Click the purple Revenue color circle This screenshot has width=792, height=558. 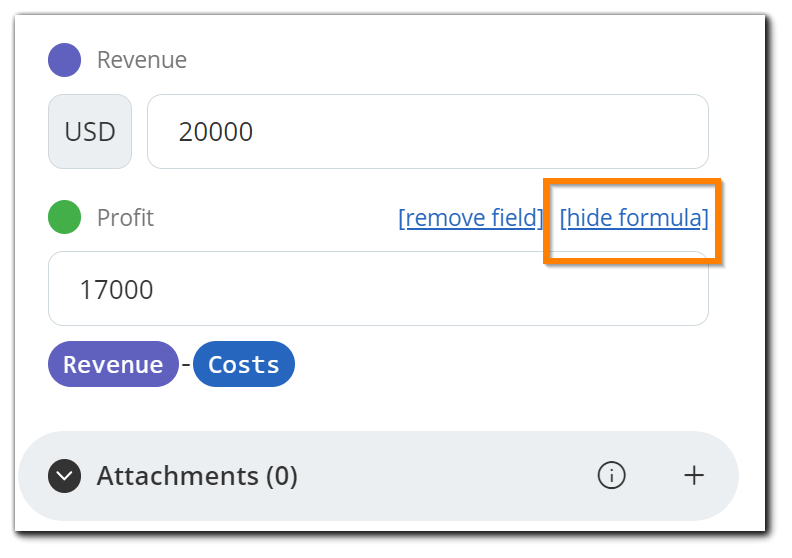point(64,60)
